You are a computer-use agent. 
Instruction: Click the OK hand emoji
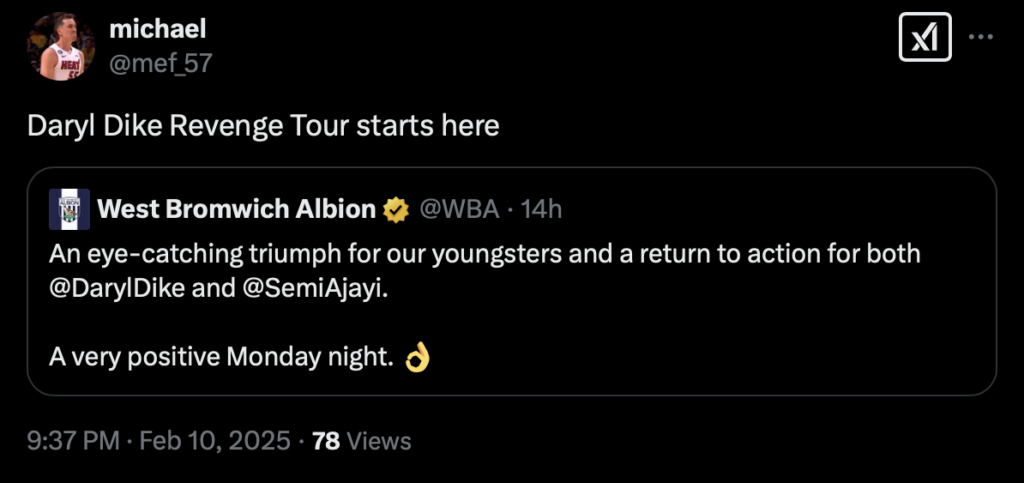pos(417,358)
